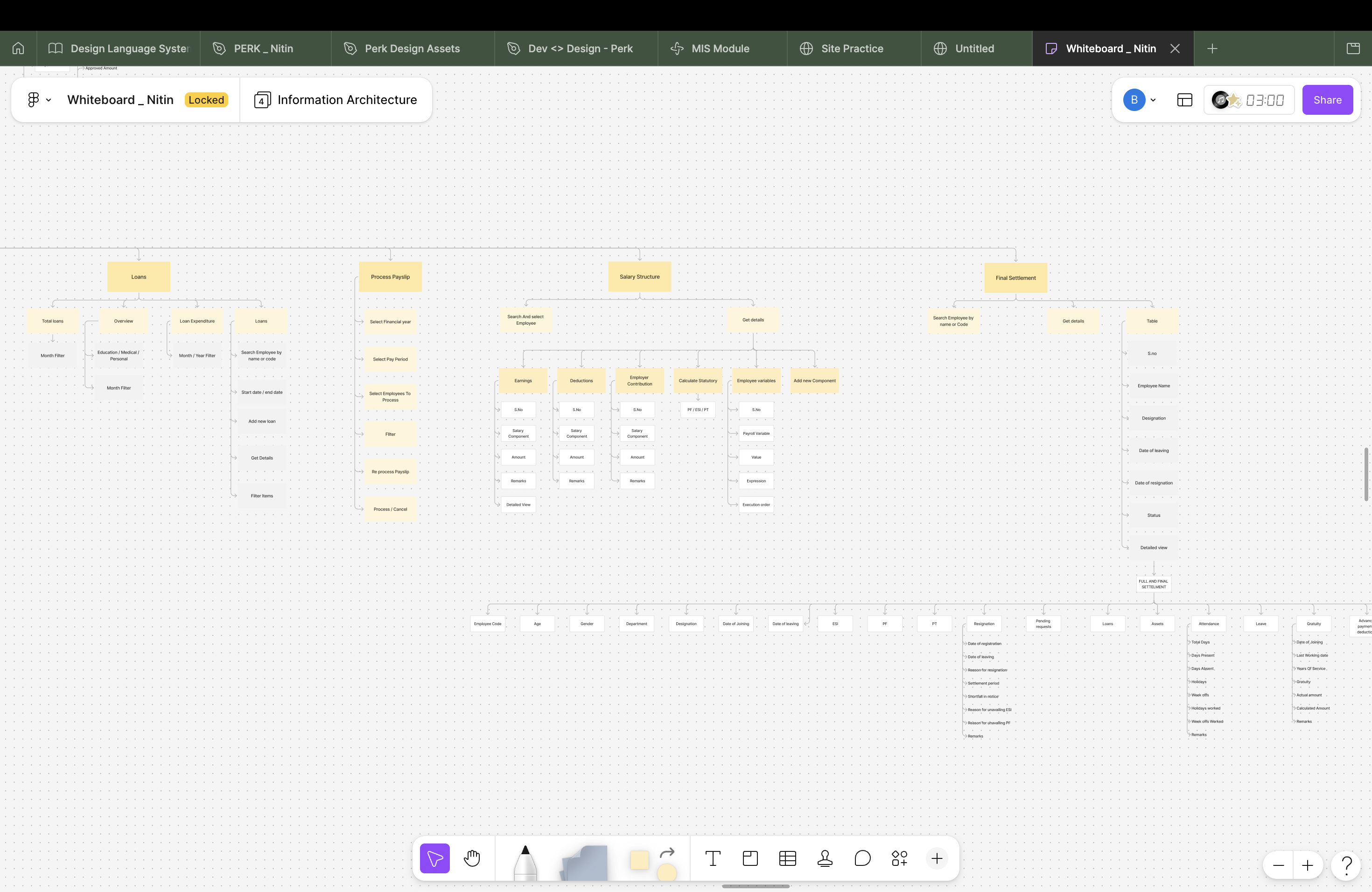Image resolution: width=1372 pixels, height=892 pixels.
Task: Click the Gratuity box
Action: point(1314,623)
